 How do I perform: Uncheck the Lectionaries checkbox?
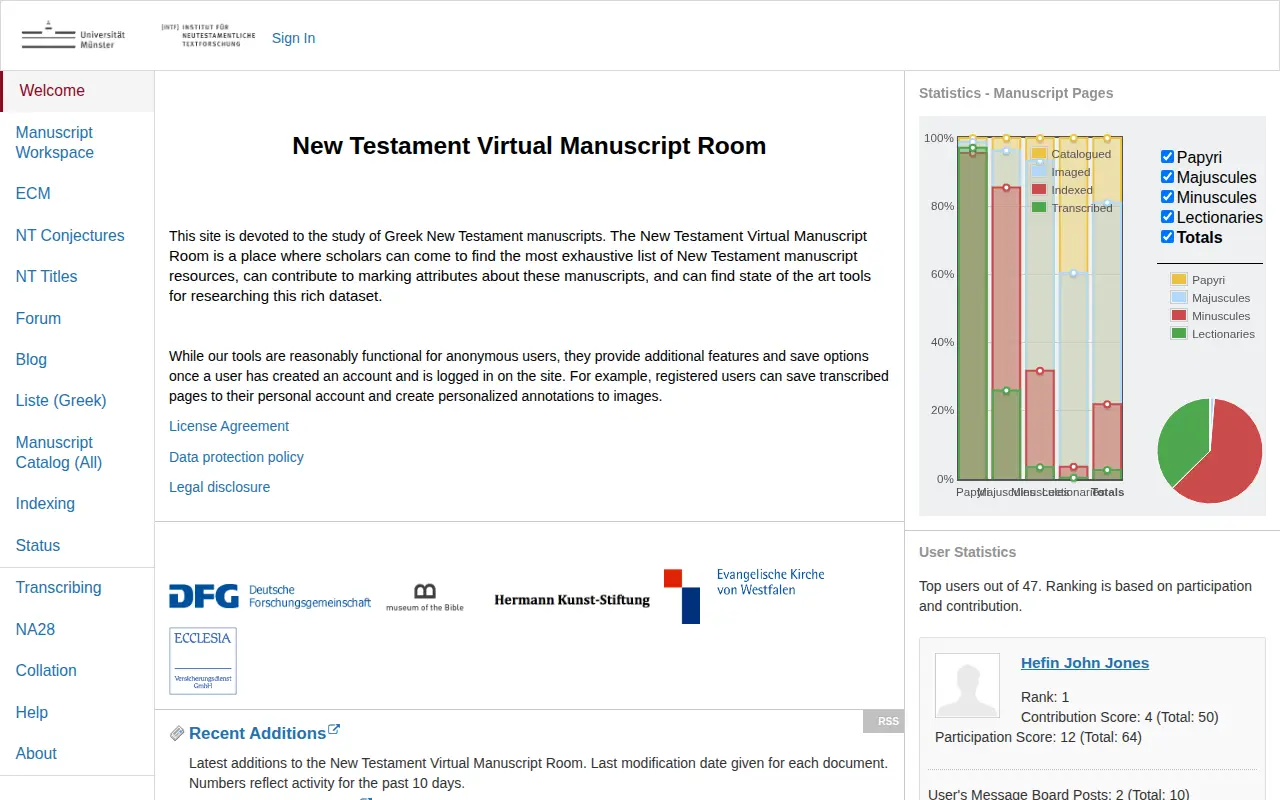pos(1167,217)
